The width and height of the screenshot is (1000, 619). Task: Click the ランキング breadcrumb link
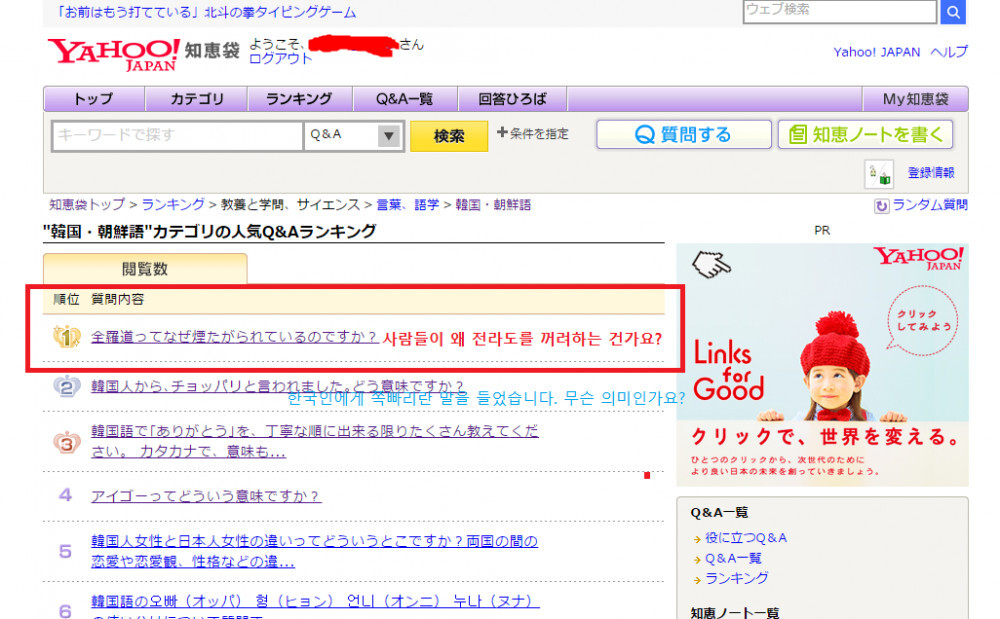pos(173,205)
